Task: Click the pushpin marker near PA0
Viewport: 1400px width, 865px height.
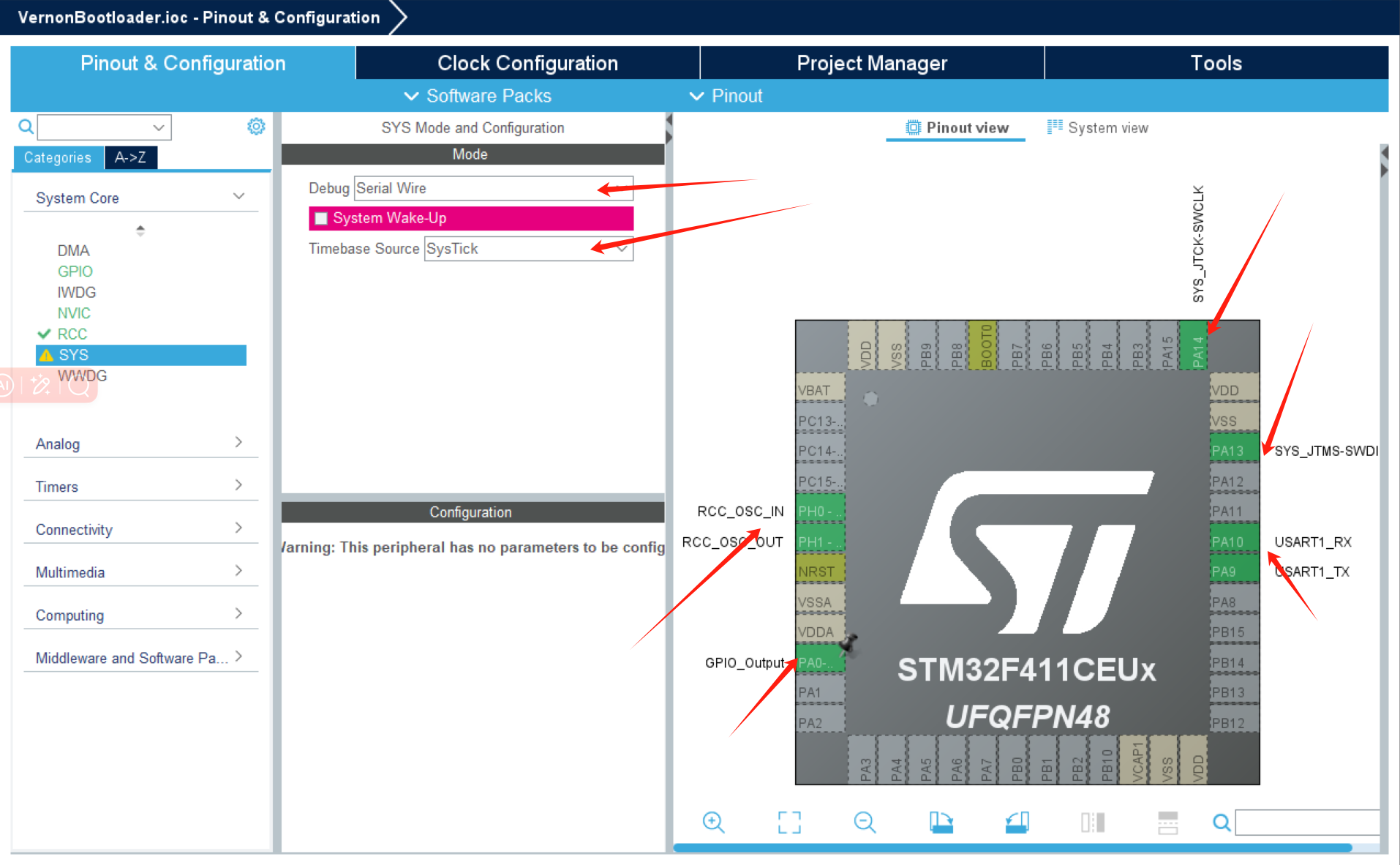Action: pyautogui.click(x=848, y=643)
